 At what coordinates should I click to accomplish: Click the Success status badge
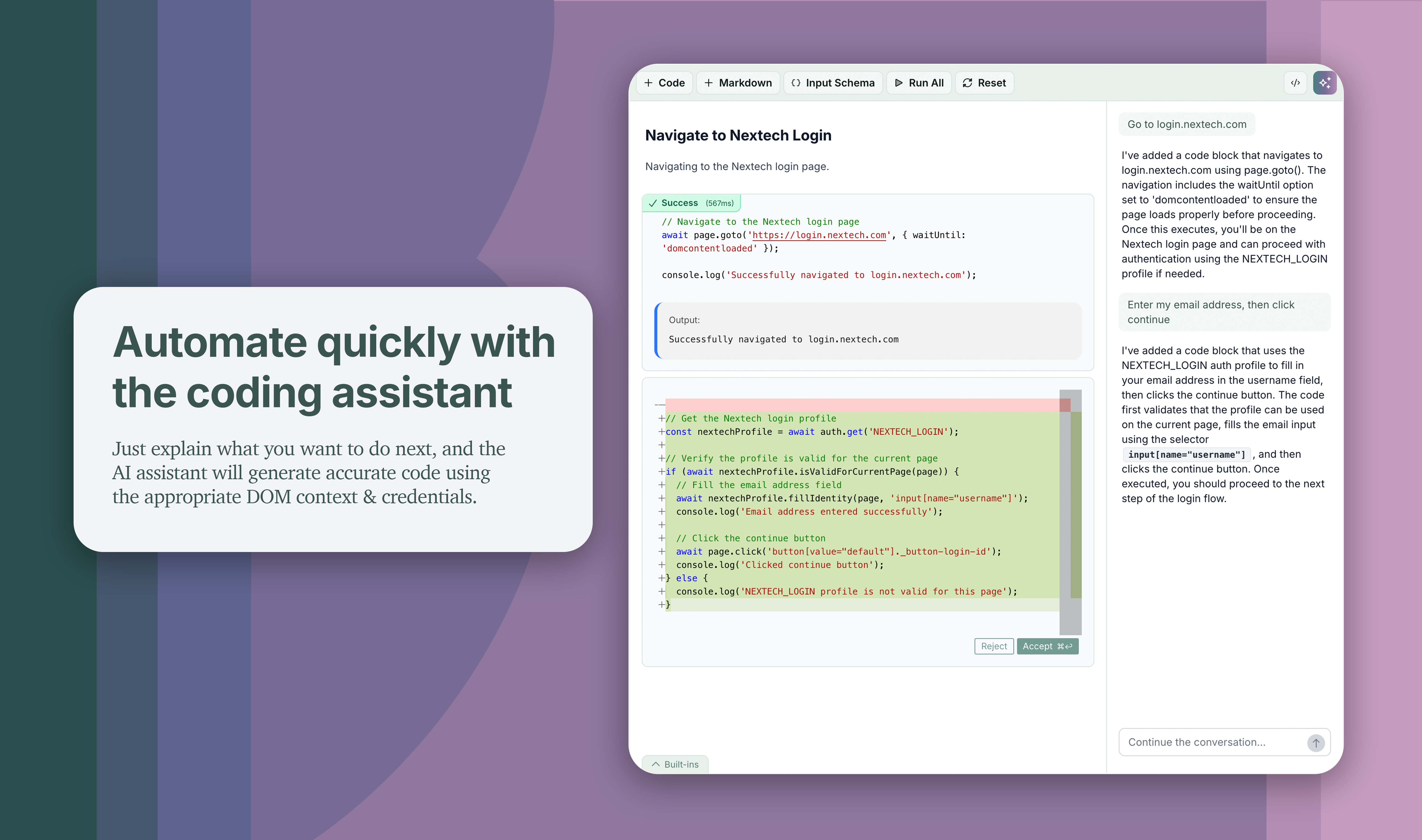[691, 203]
